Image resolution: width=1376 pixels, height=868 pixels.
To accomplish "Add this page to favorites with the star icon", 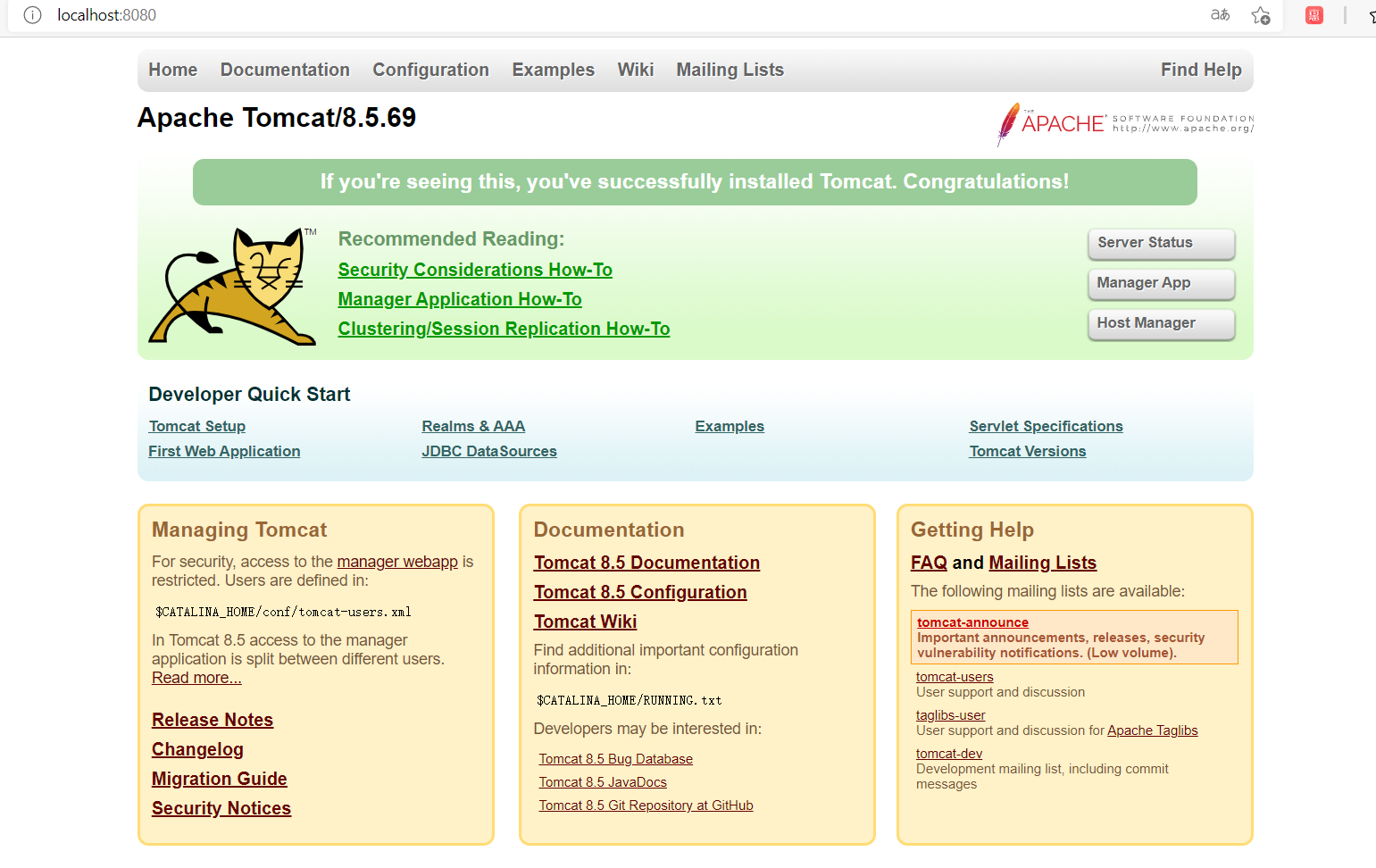I will point(1261,15).
